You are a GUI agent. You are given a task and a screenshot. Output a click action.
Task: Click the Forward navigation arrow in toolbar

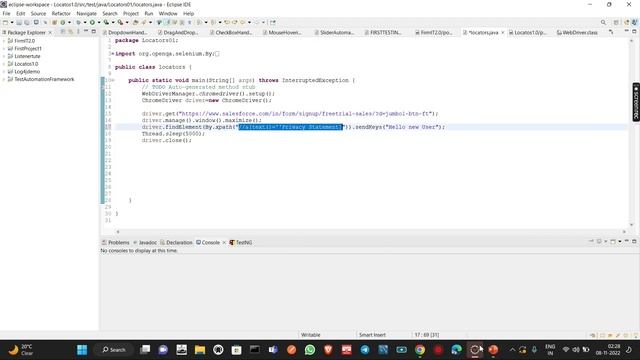click(x=257, y=22)
